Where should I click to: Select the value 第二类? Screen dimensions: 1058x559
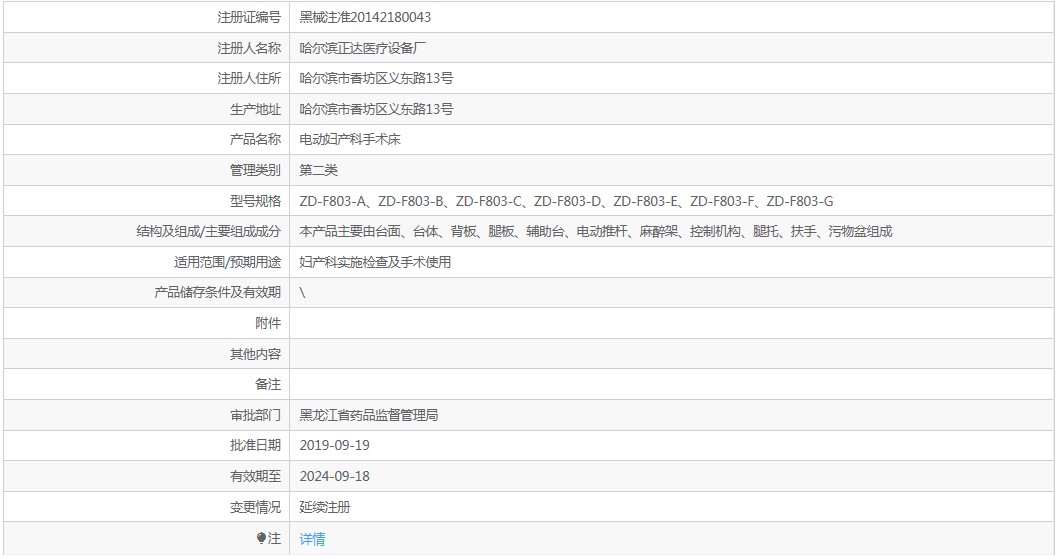tap(318, 170)
